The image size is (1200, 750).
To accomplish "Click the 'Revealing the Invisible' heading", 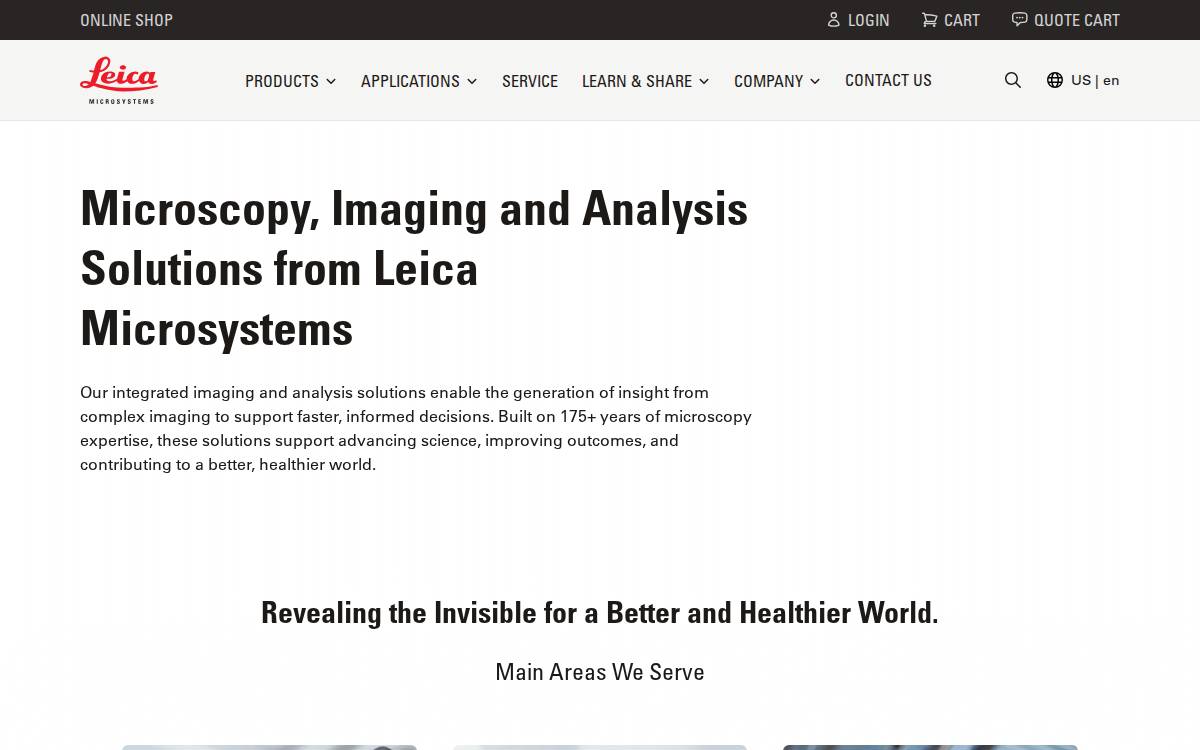I will (600, 612).
